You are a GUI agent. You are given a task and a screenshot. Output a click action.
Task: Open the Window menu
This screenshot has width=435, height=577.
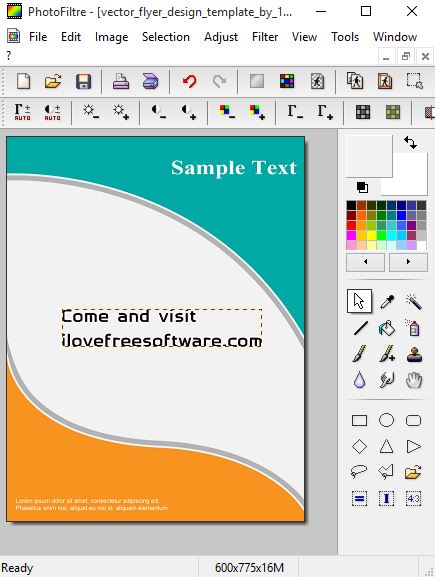point(395,37)
